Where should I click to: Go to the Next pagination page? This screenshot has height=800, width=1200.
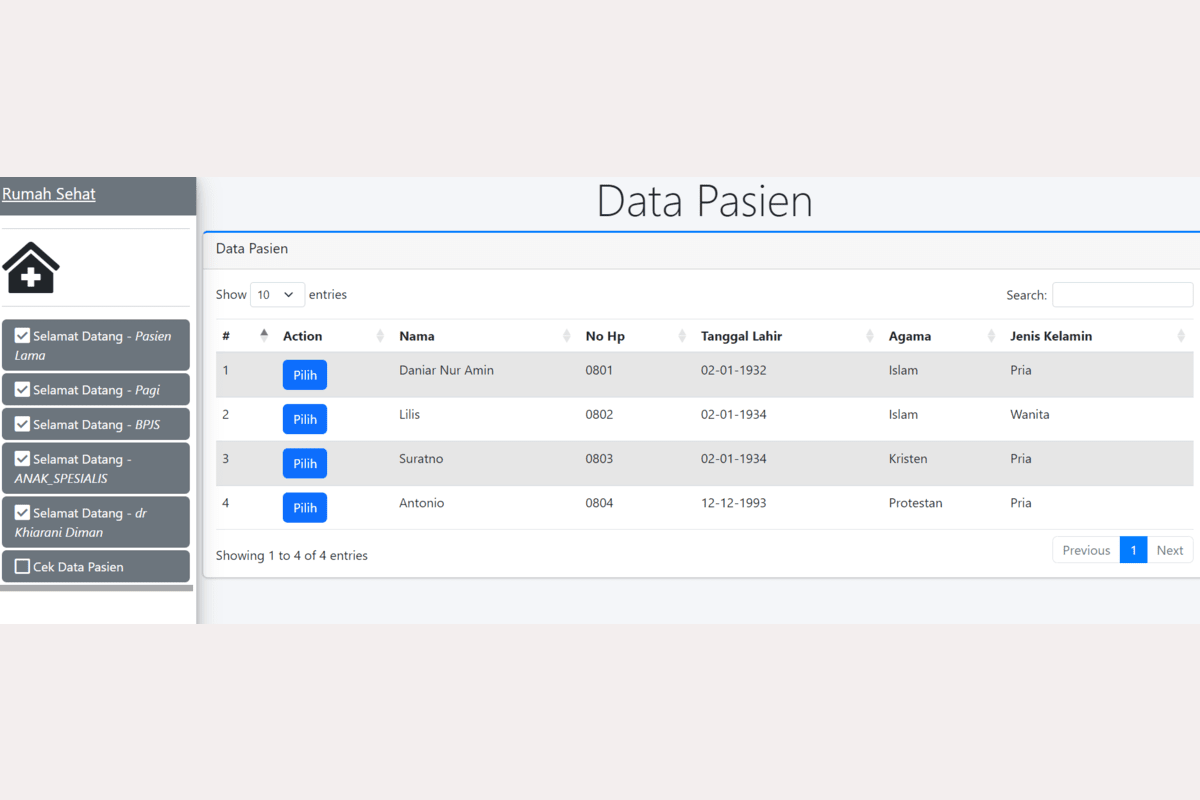[1169, 550]
